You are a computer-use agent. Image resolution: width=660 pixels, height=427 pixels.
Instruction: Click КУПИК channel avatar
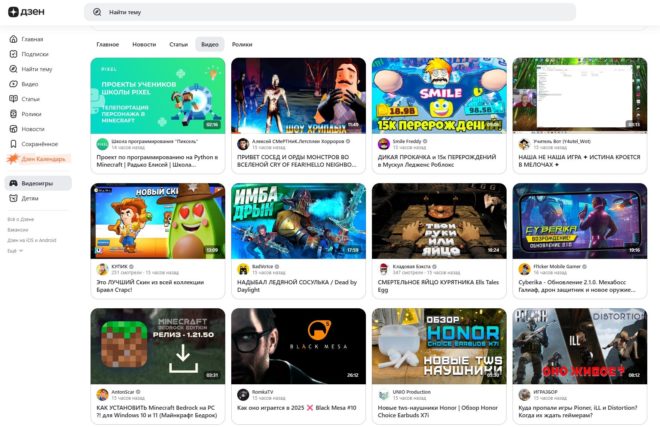[102, 269]
